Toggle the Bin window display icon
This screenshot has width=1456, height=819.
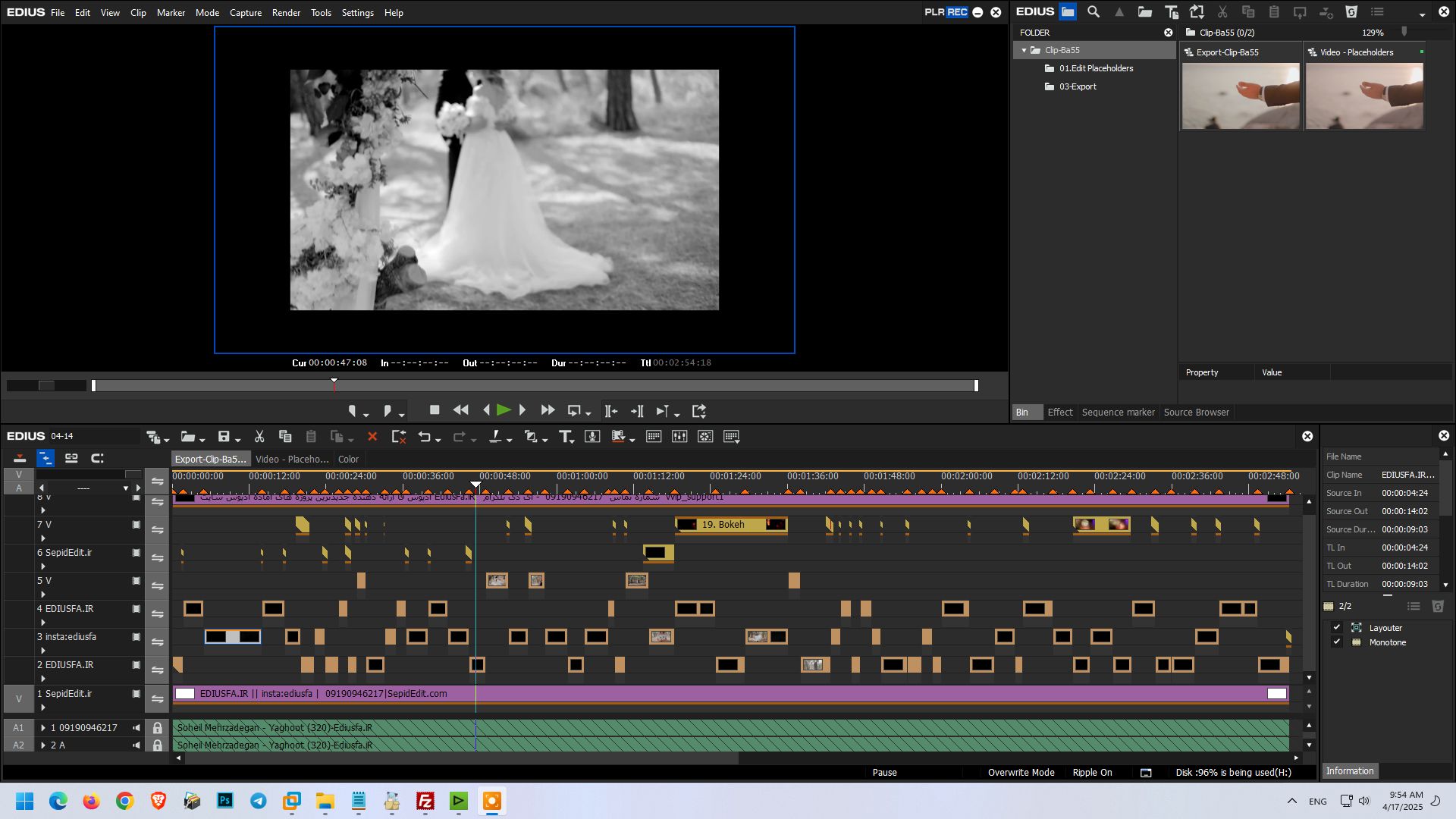[654, 436]
